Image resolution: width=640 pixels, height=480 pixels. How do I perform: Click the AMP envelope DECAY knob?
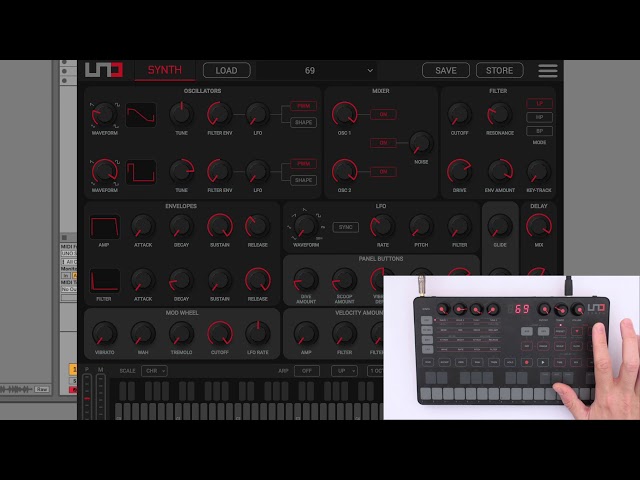[x=181, y=226]
